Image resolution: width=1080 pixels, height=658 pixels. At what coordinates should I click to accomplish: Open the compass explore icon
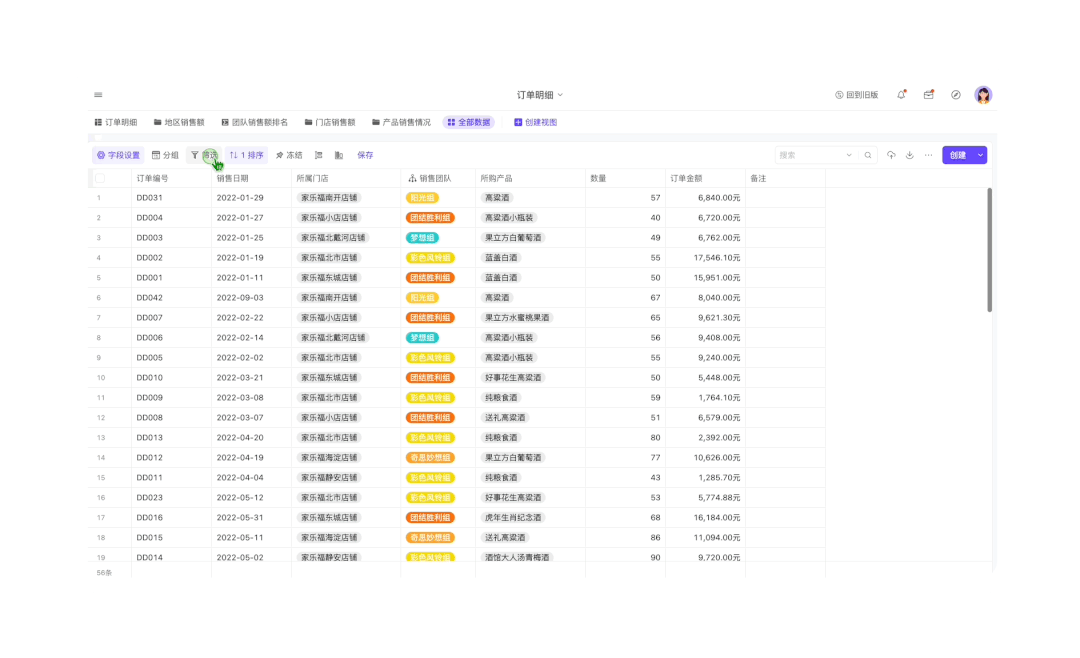[x=955, y=95]
